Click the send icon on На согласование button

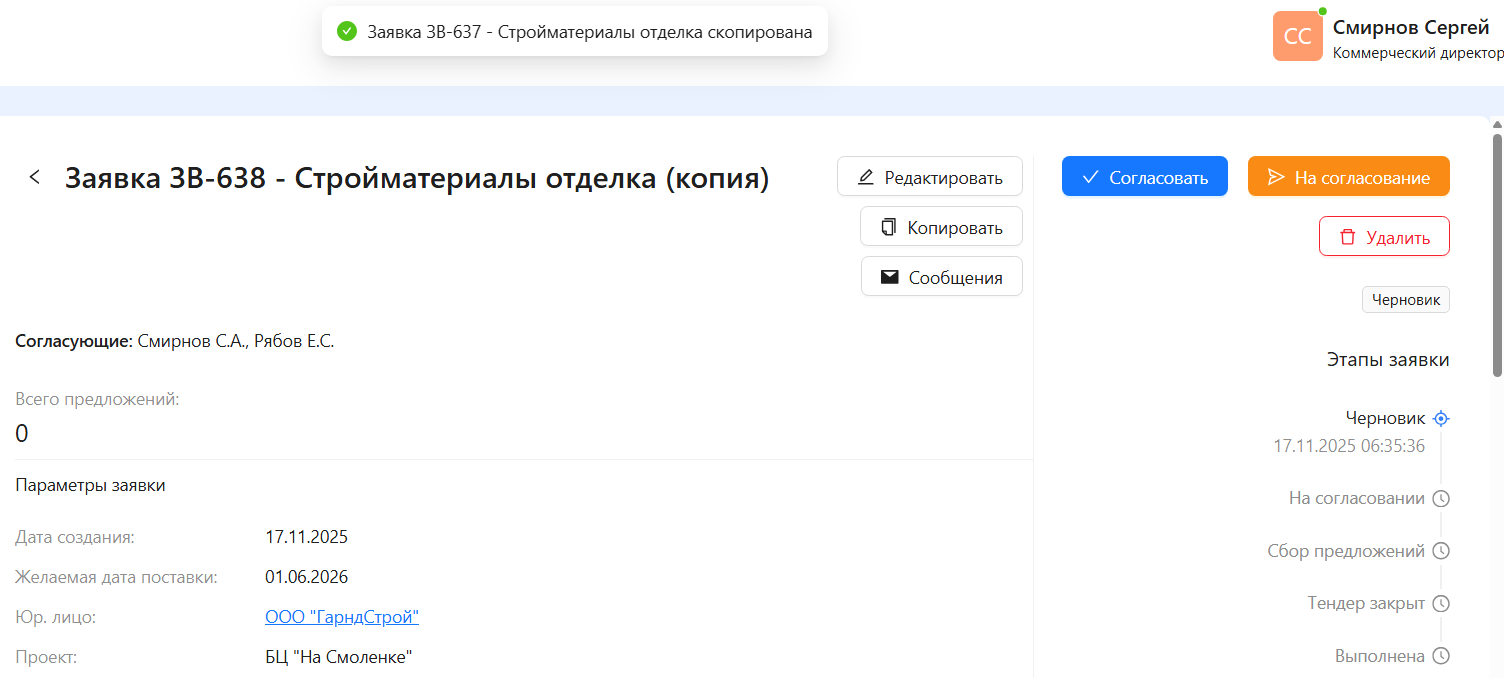[x=1275, y=176]
